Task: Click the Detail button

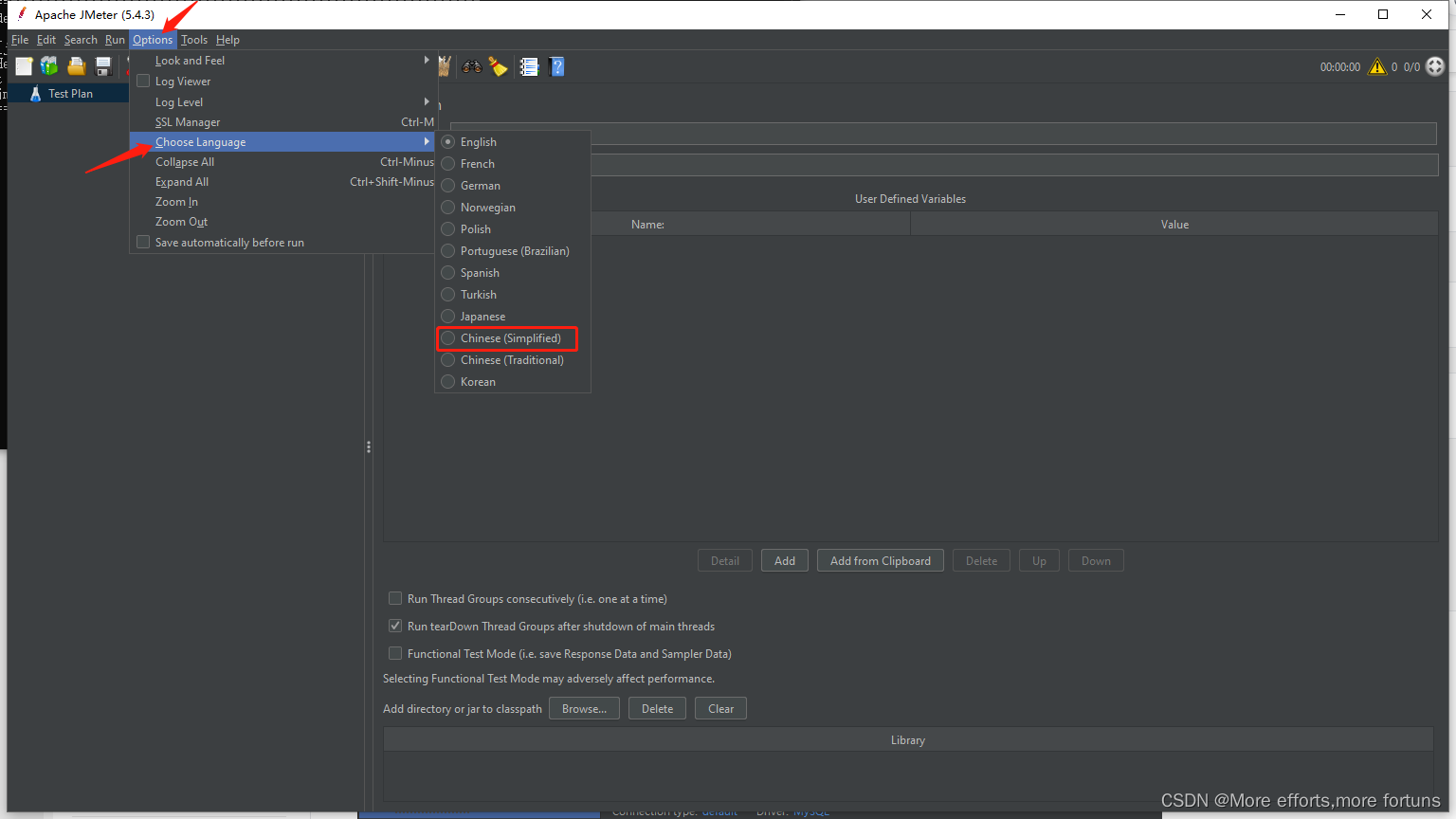Action: point(725,560)
